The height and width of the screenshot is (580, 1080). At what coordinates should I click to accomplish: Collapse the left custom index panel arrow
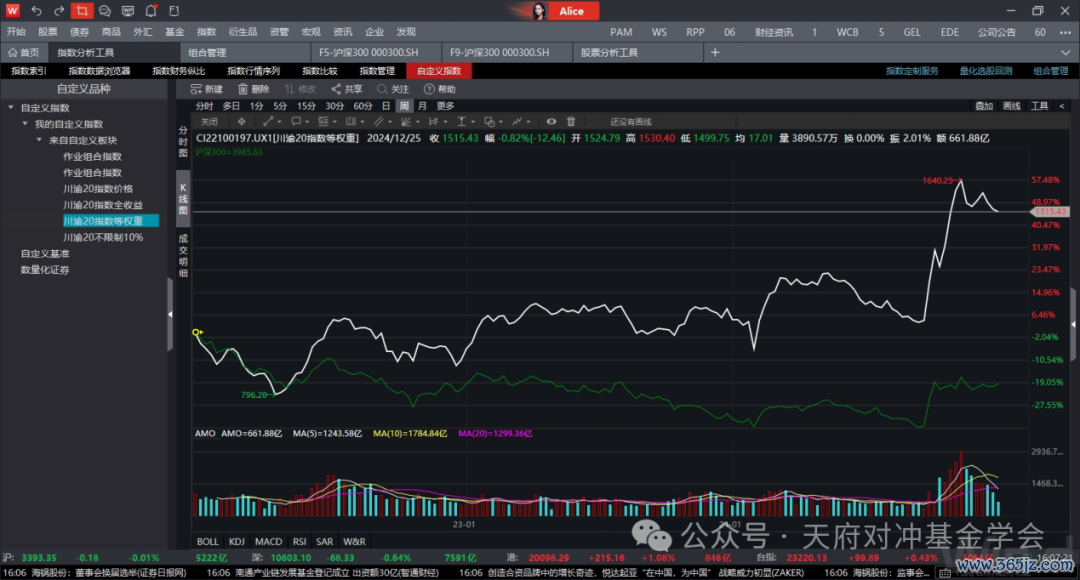(x=170, y=314)
